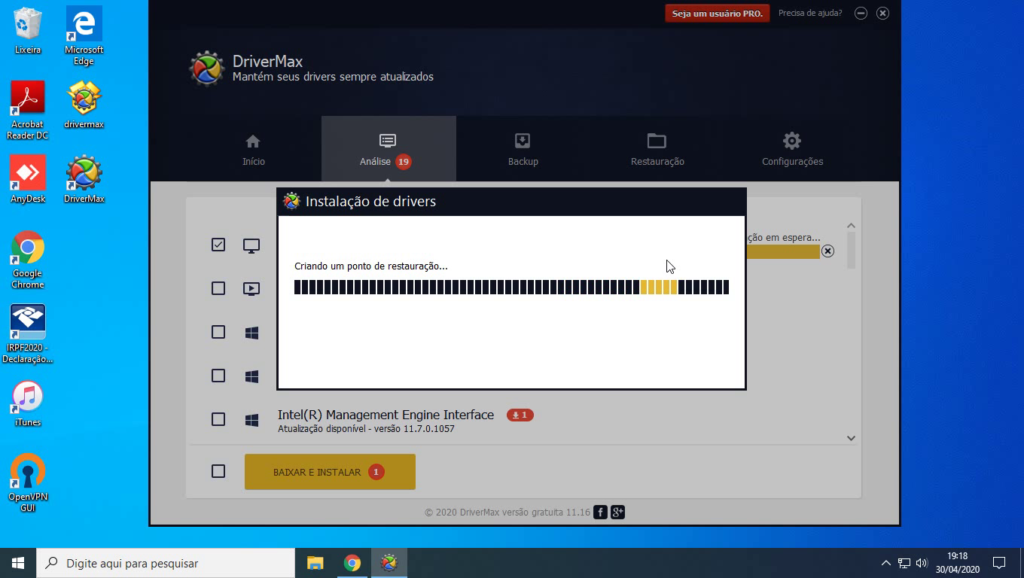Open the DriverMax desktop shortcut
This screenshot has height=578, width=1024.
(x=84, y=179)
